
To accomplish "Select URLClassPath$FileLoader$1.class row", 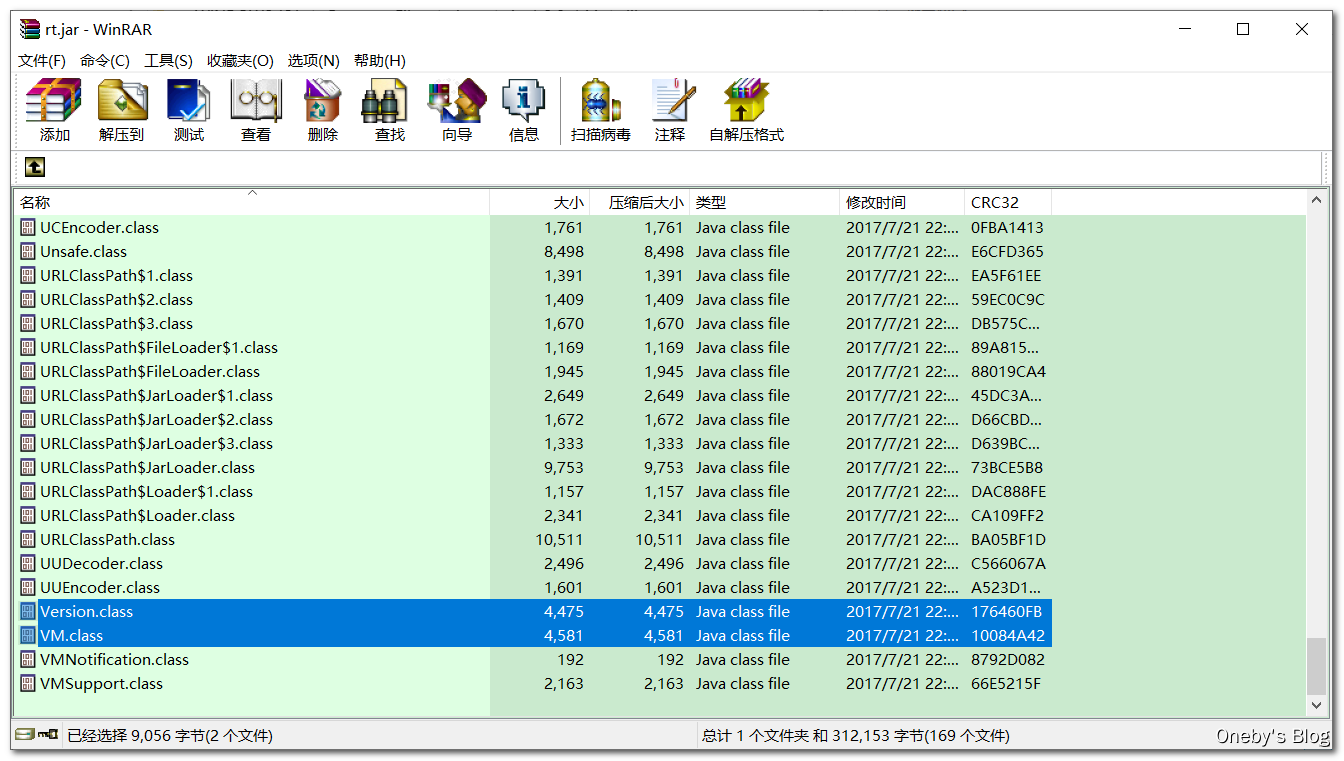I will click(534, 348).
